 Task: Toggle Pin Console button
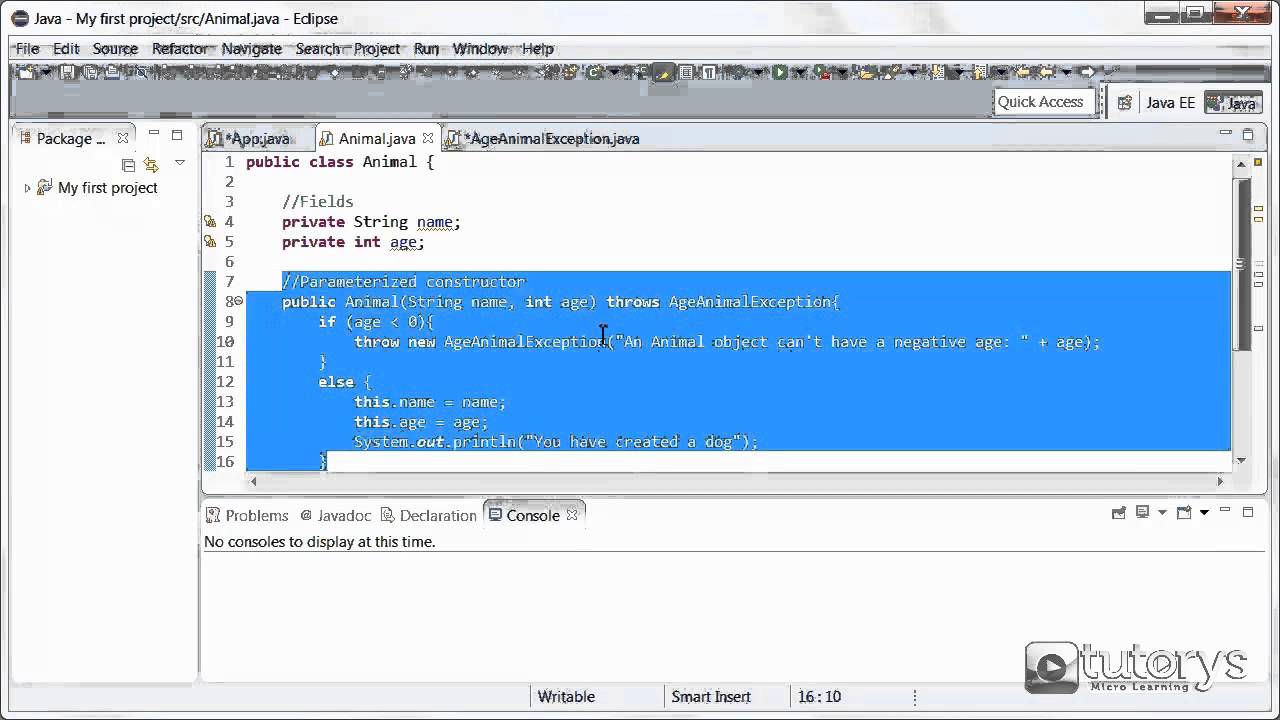(1119, 513)
